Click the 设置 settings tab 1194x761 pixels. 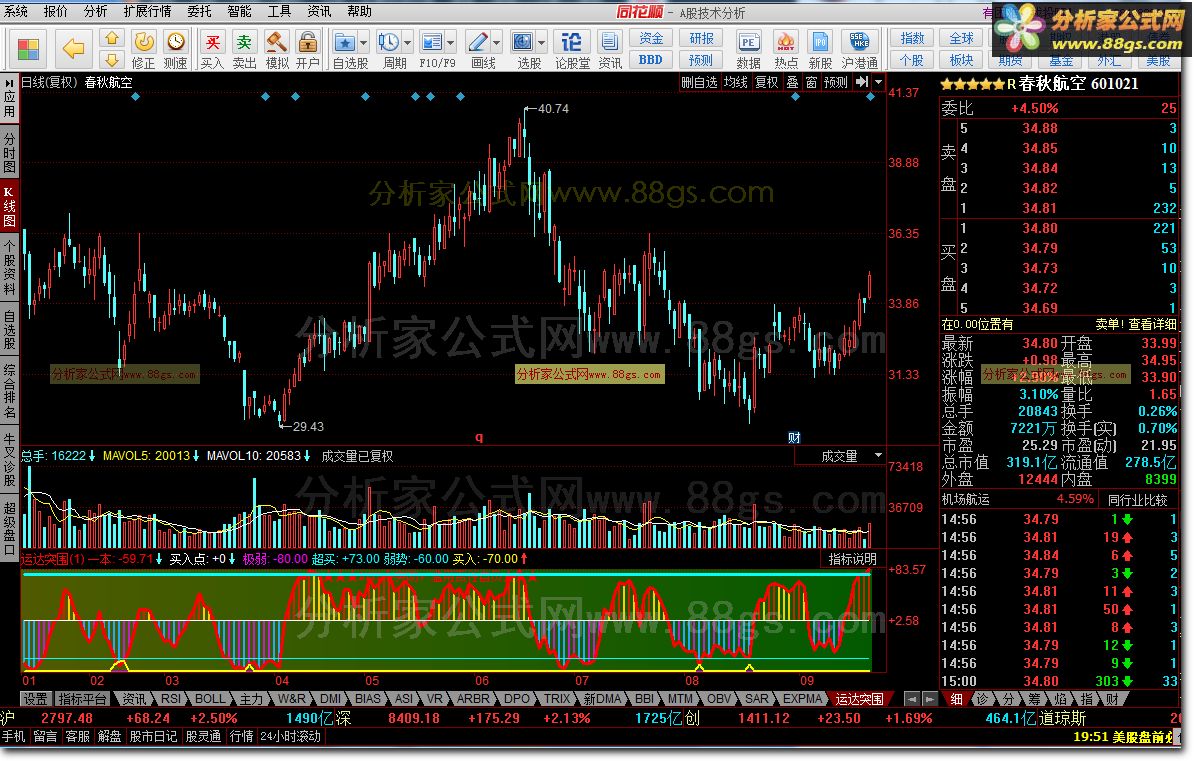(x=35, y=699)
